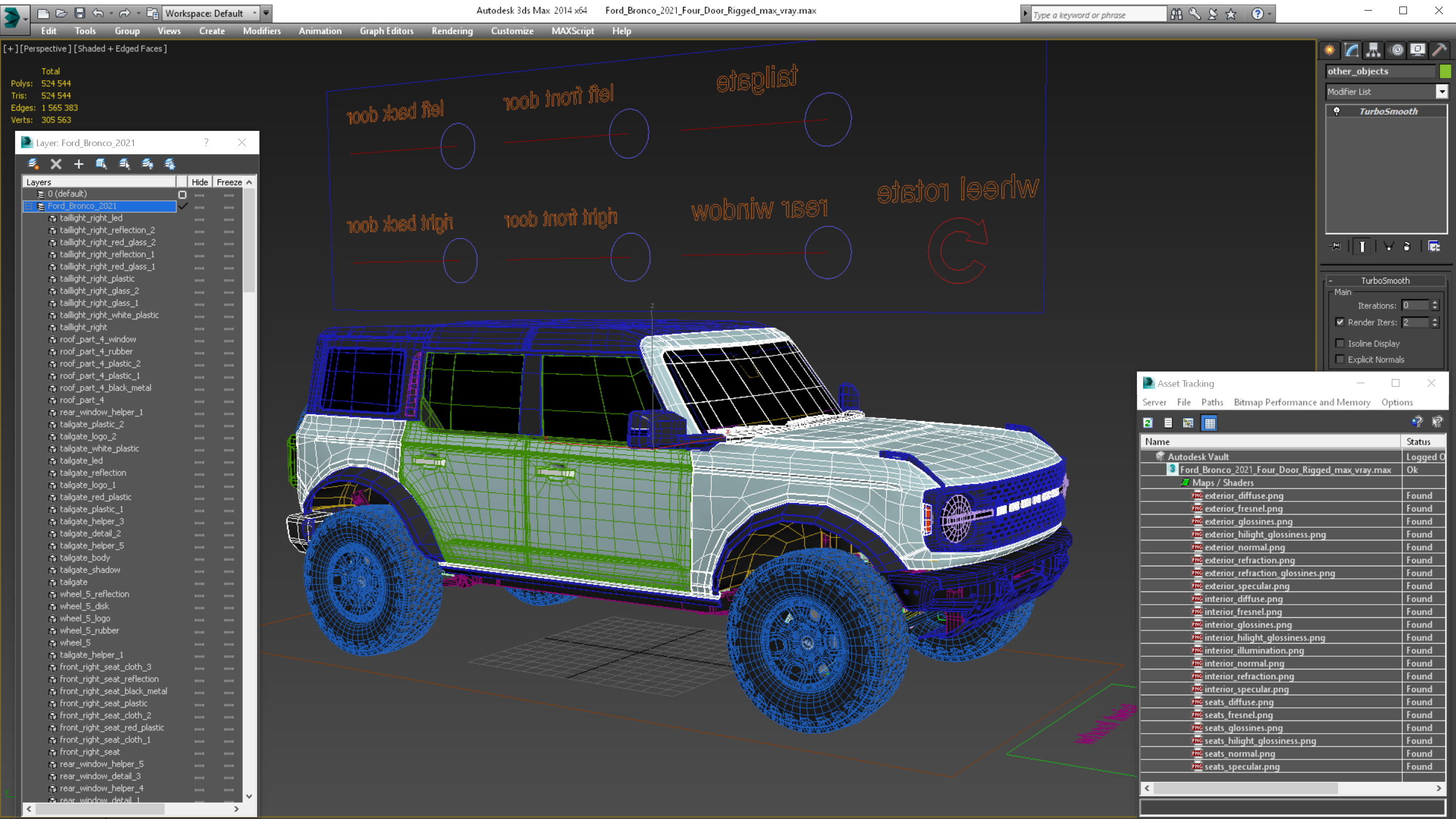
Task: Expand search field arrow in title bar
Action: pyautogui.click(x=1025, y=14)
